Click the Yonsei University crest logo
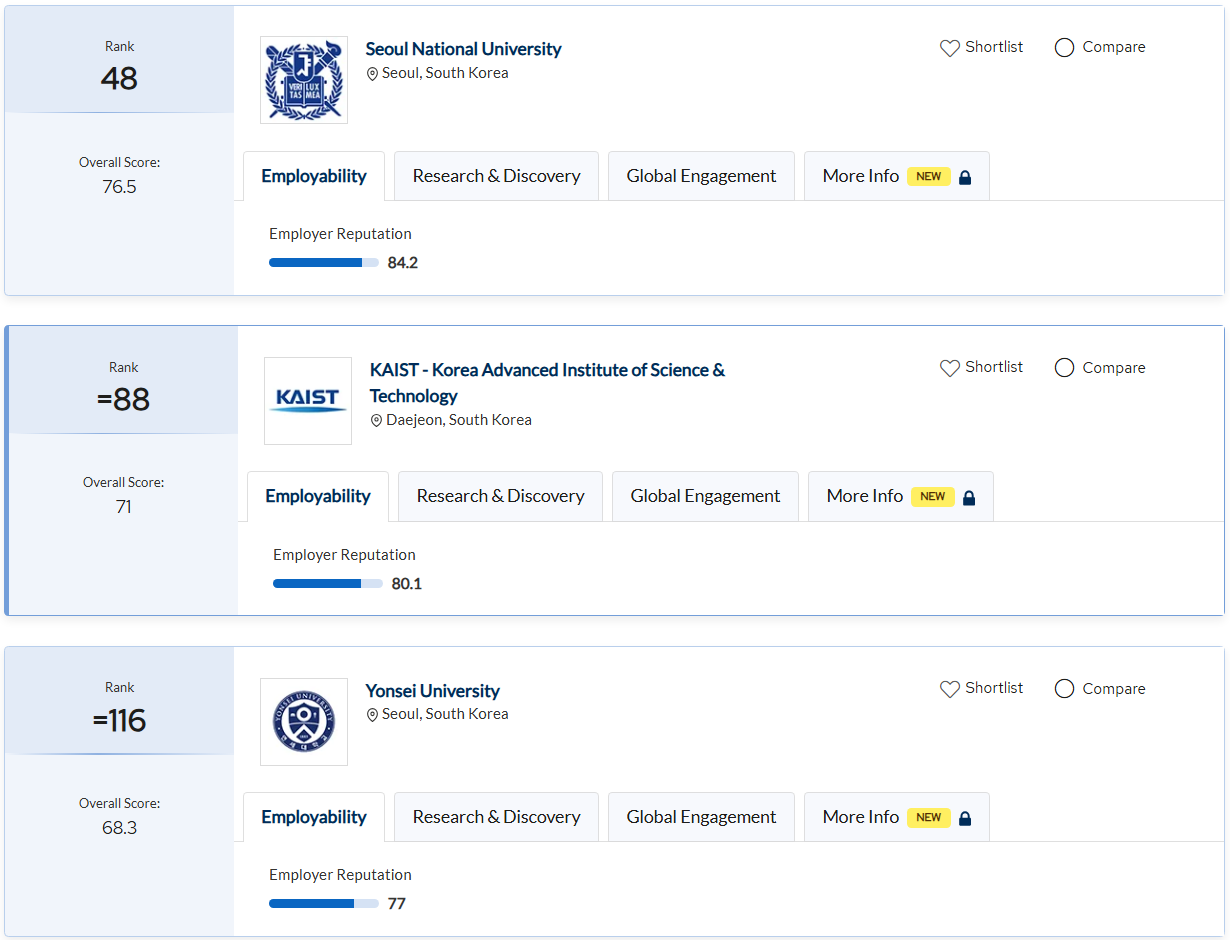The height and width of the screenshot is (940, 1230). (x=304, y=722)
